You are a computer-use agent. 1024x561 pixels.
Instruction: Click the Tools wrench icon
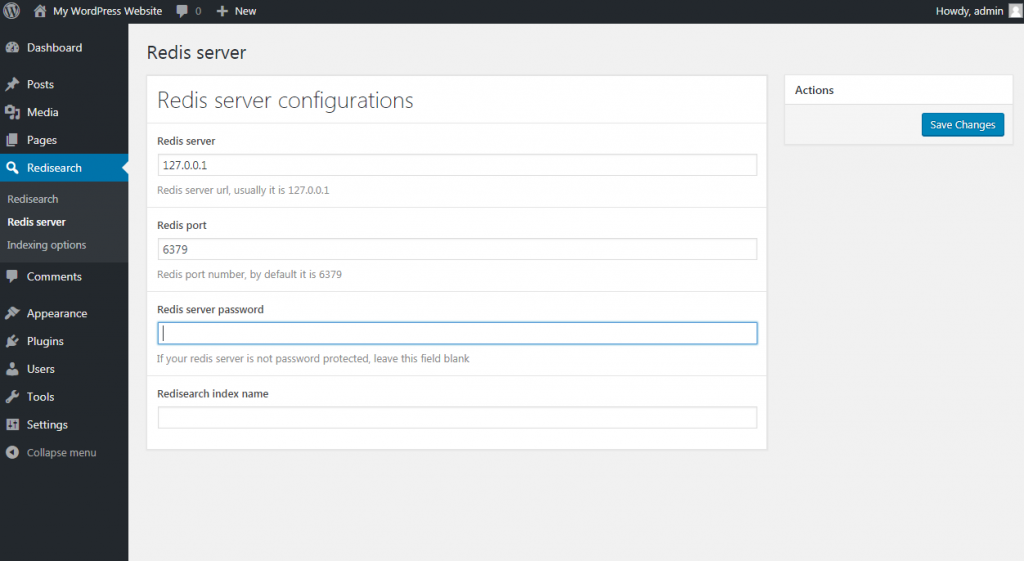12,397
